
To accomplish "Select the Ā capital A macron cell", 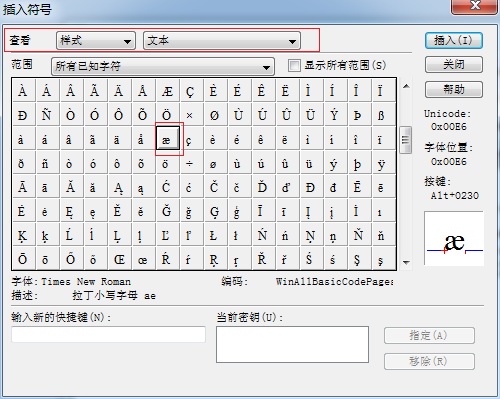I will [x=24, y=187].
